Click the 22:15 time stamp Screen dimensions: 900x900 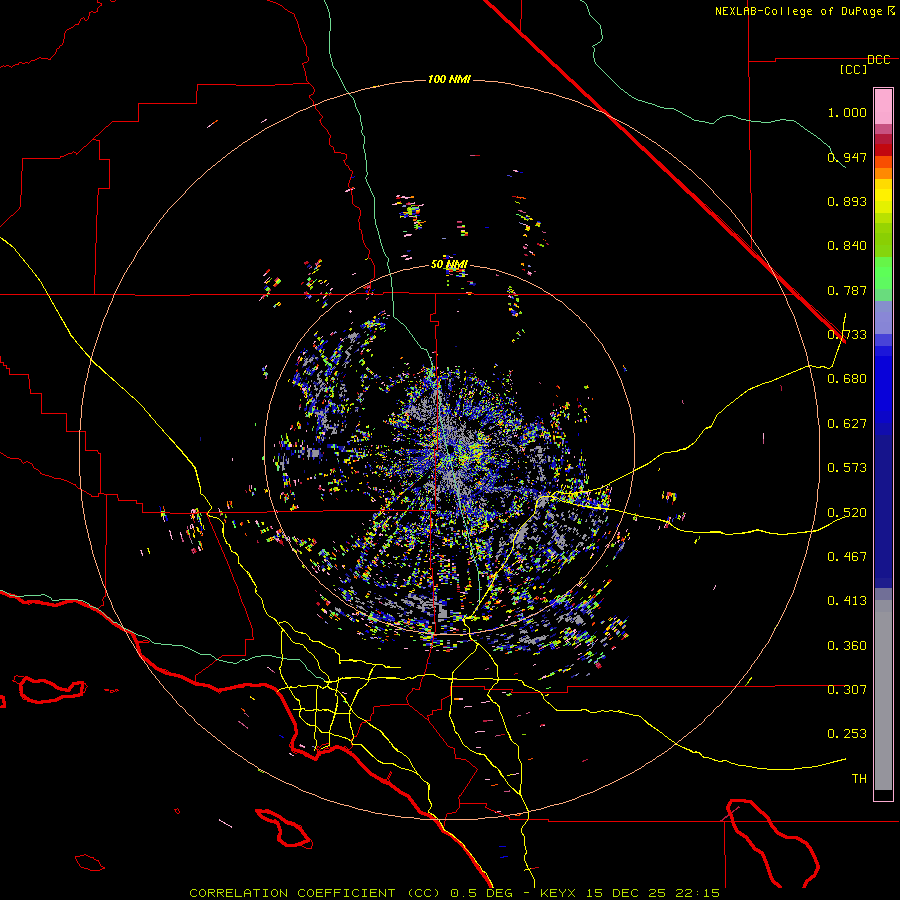697,893
